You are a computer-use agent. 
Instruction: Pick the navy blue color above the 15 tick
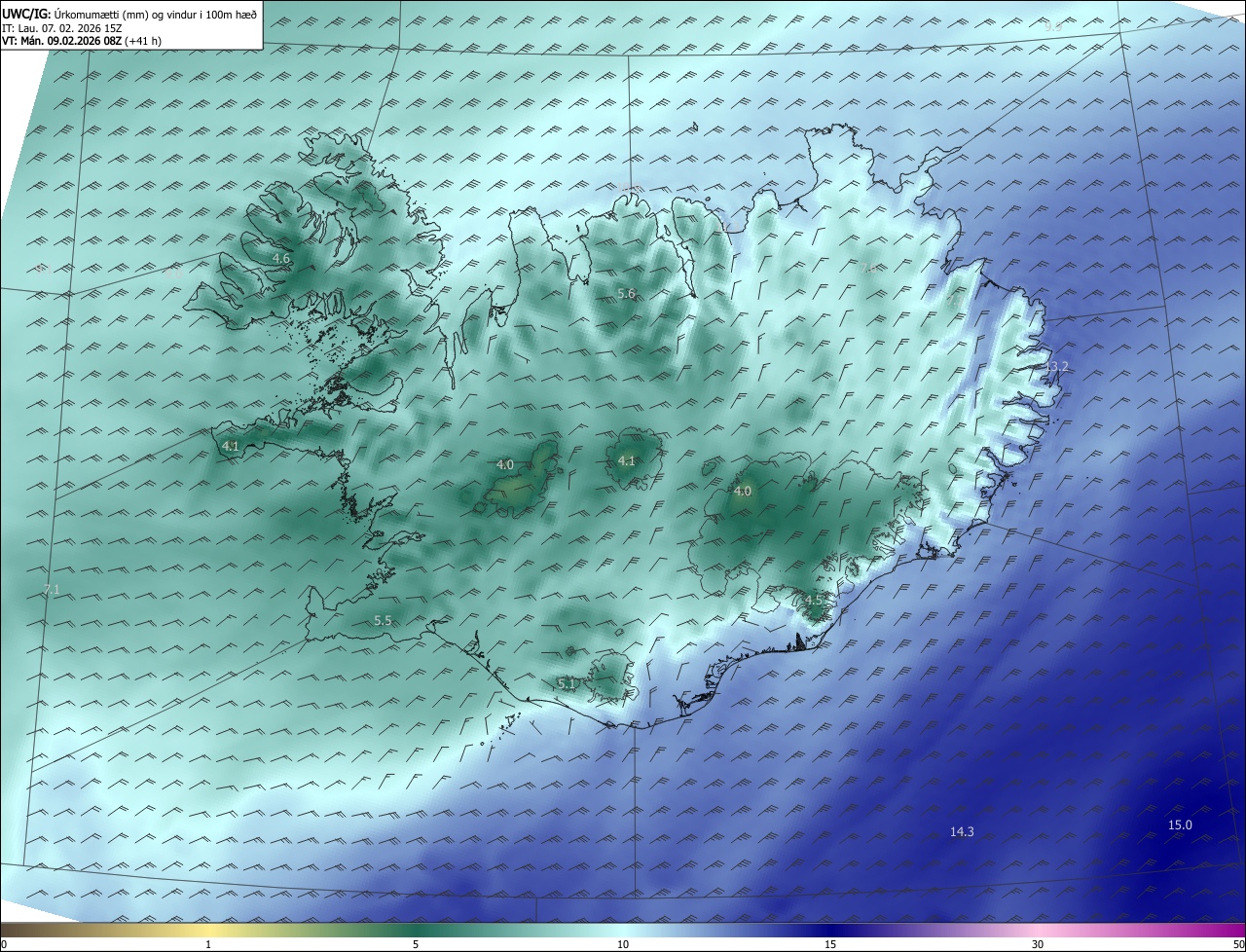coord(830,930)
